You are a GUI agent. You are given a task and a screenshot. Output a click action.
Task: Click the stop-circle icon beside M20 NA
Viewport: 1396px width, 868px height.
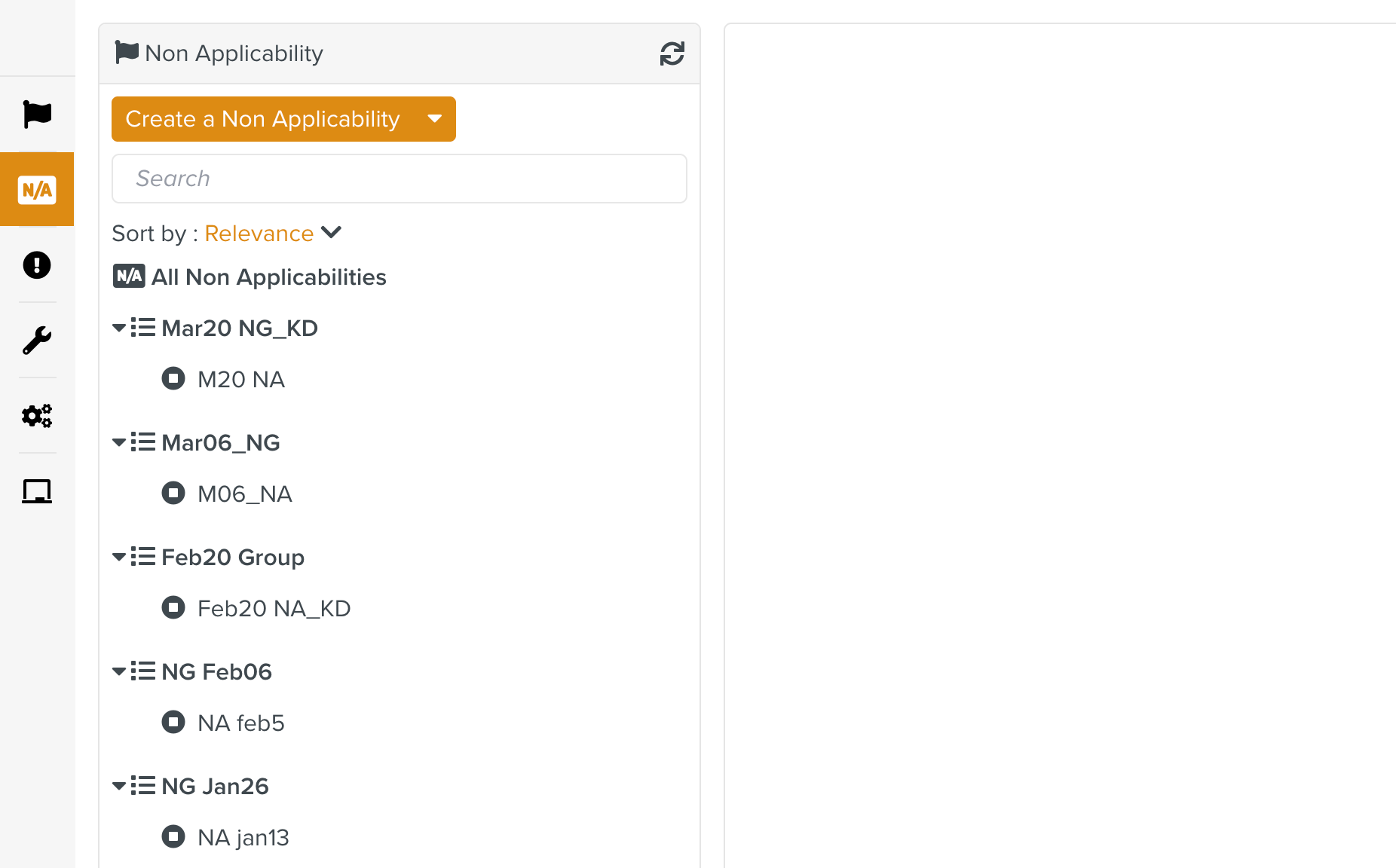coord(173,378)
